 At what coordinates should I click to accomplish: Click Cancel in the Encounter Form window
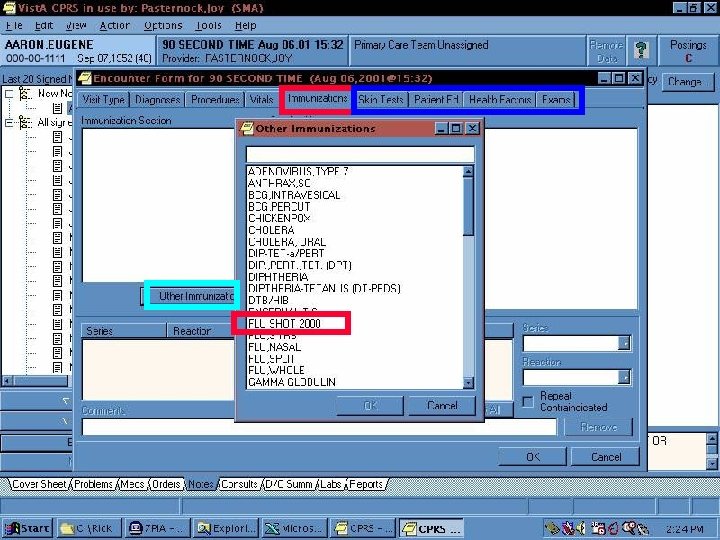coord(606,457)
